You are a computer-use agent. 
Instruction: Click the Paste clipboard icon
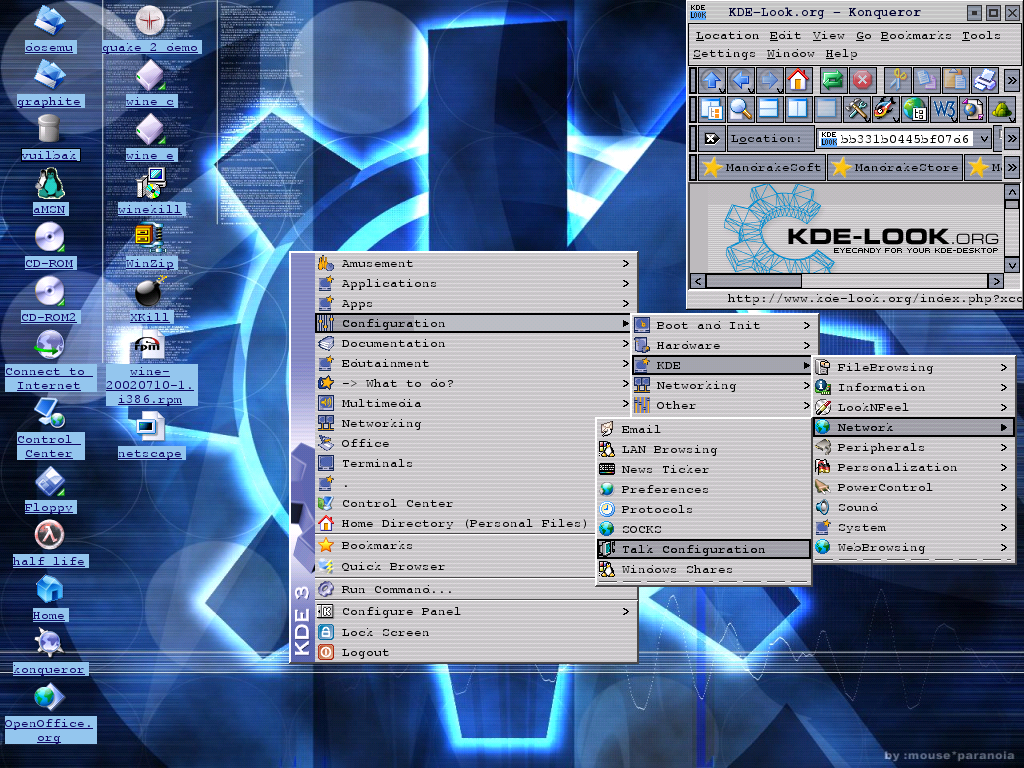click(x=955, y=80)
